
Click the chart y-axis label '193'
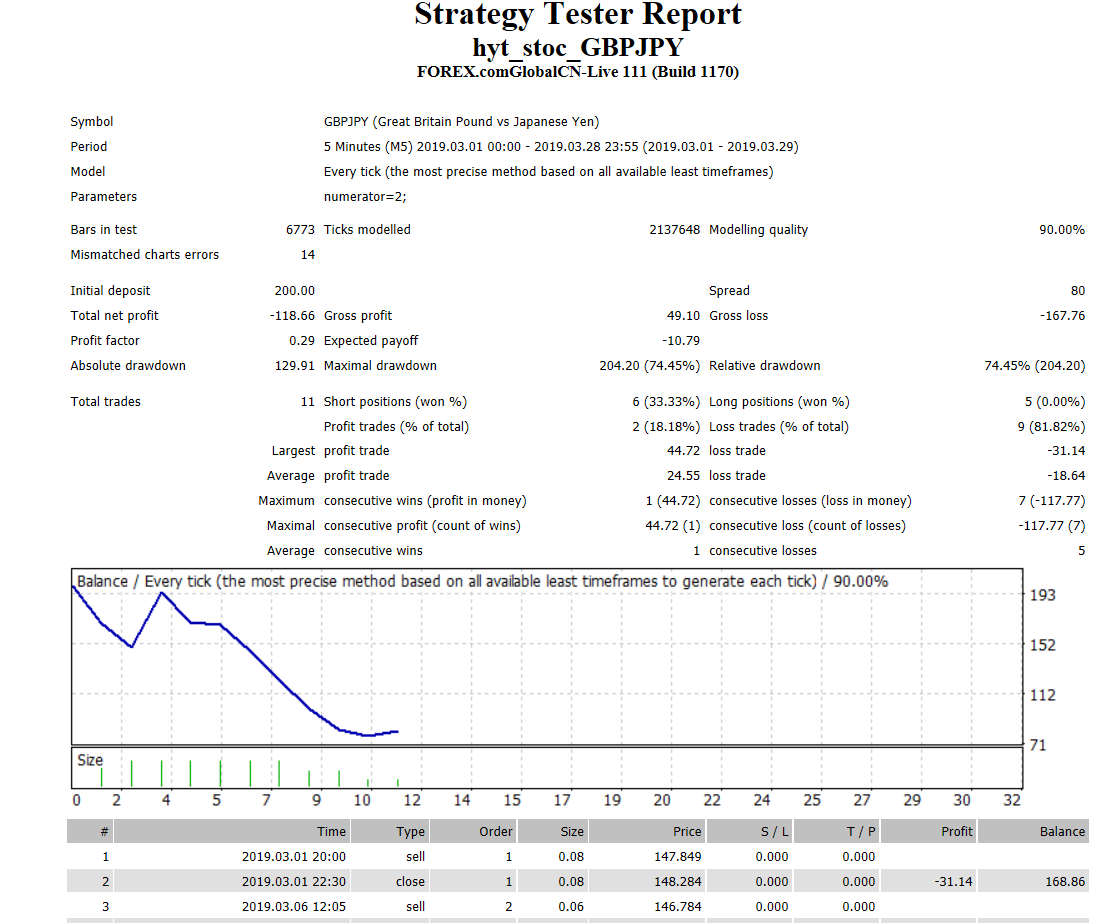click(1042, 595)
